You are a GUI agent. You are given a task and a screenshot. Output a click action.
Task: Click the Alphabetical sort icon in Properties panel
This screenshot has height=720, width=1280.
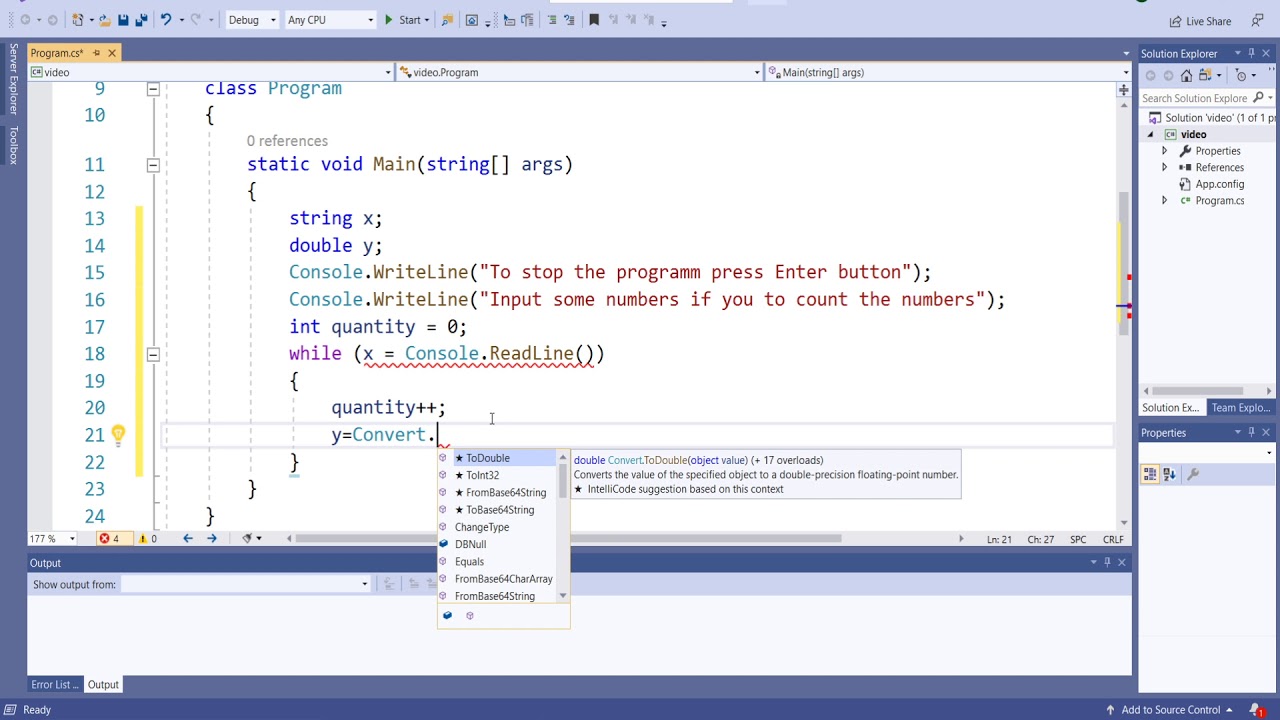tap(1169, 474)
